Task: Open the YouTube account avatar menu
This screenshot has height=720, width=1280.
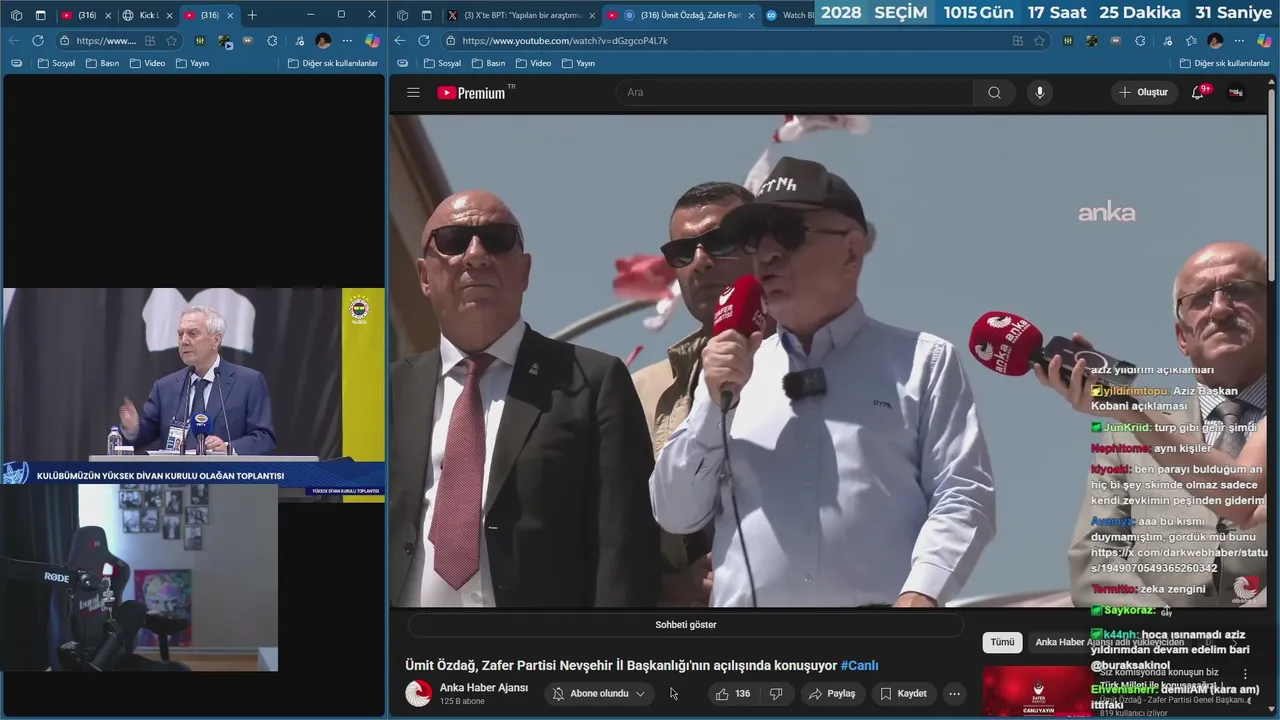Action: tap(1237, 92)
